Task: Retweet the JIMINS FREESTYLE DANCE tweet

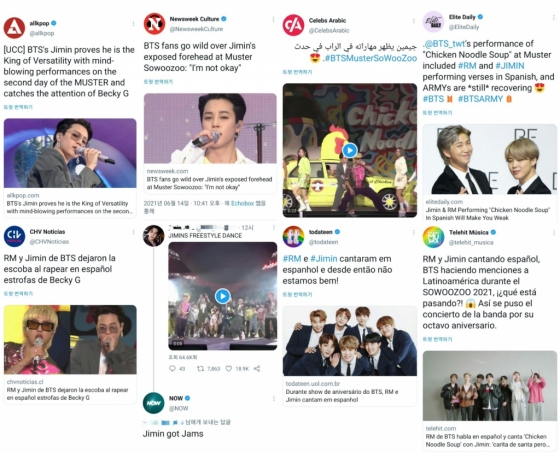Action: (200, 368)
